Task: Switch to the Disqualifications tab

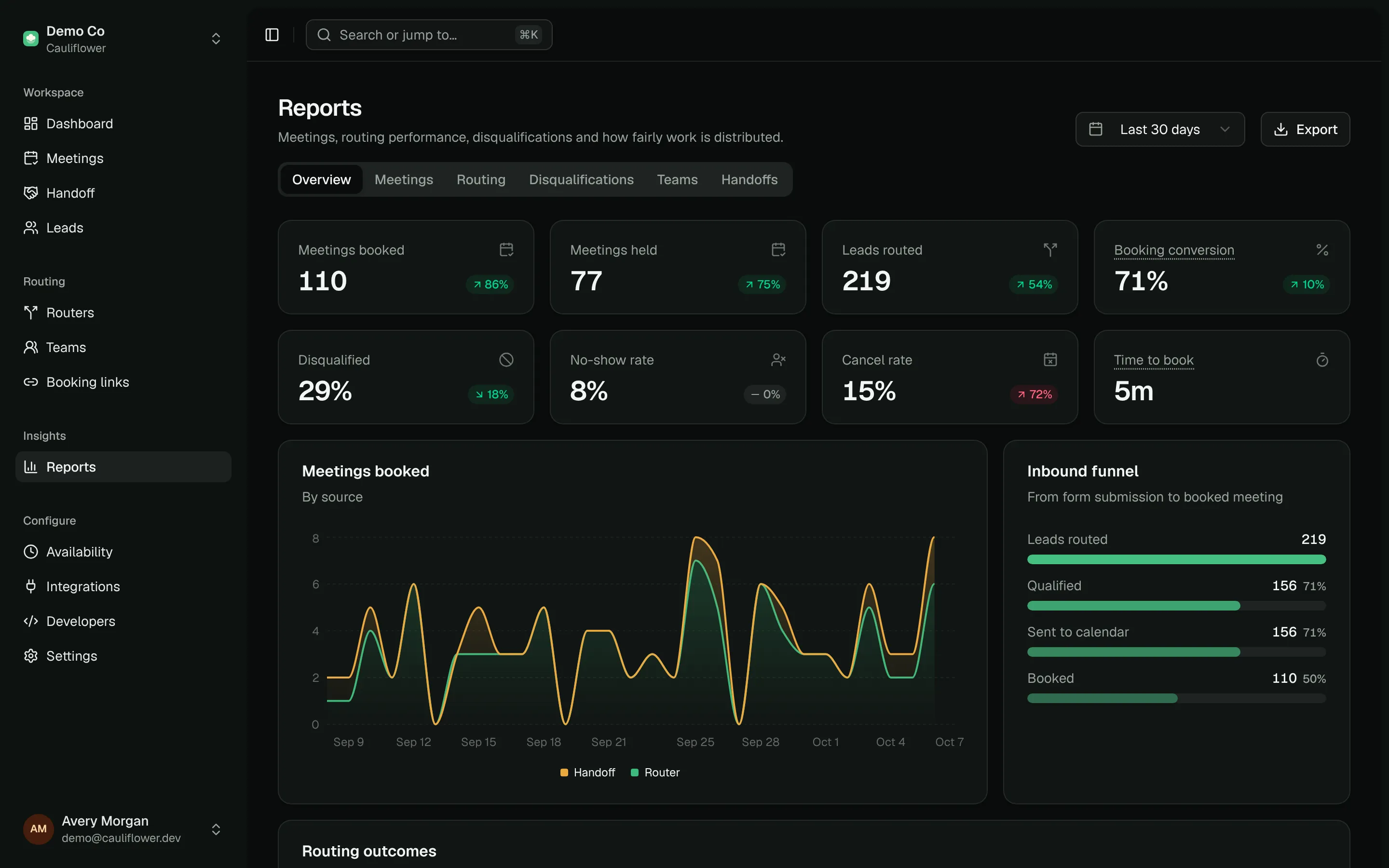Action: click(x=581, y=180)
